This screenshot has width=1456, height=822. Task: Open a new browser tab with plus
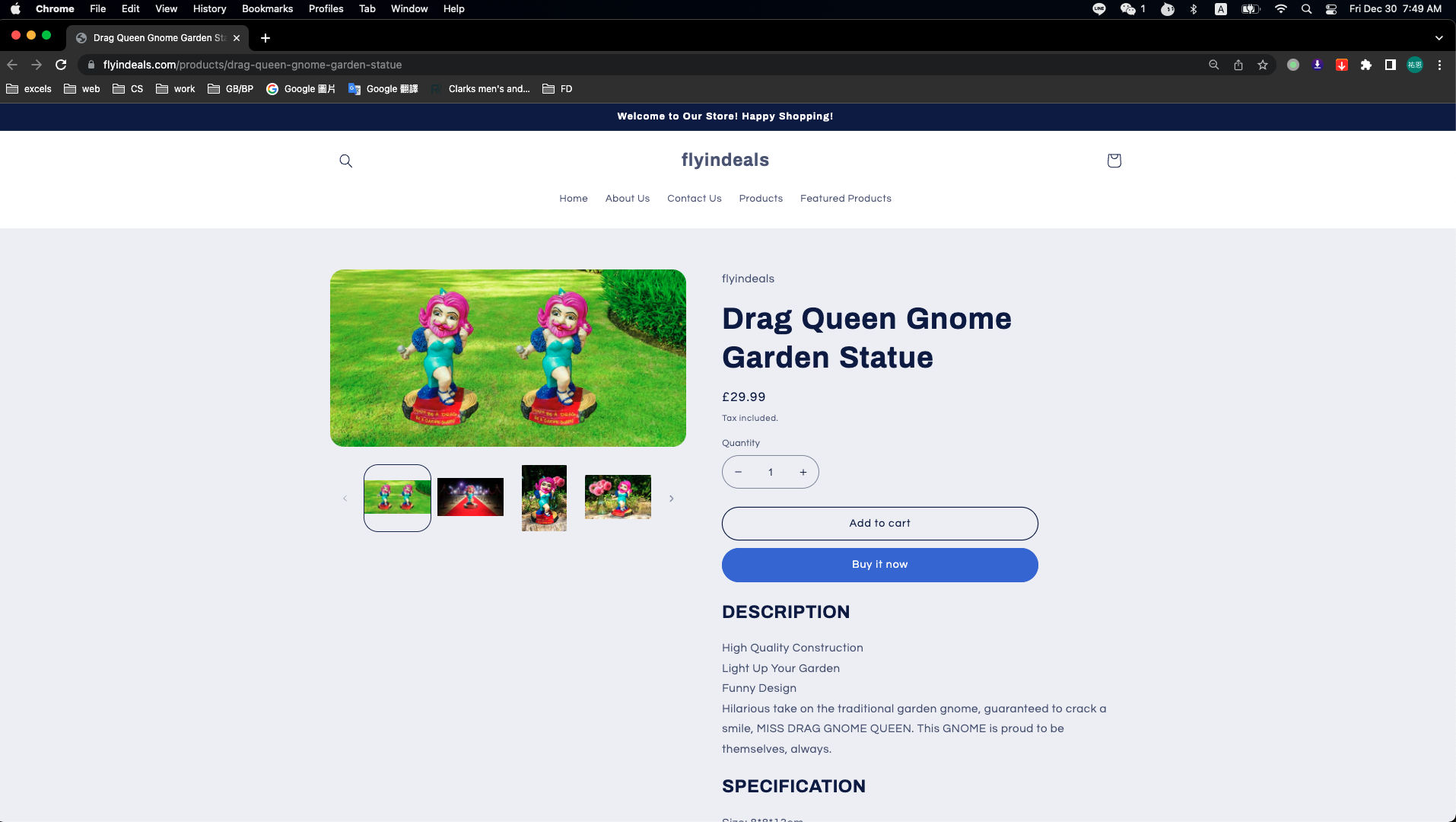coord(265,37)
